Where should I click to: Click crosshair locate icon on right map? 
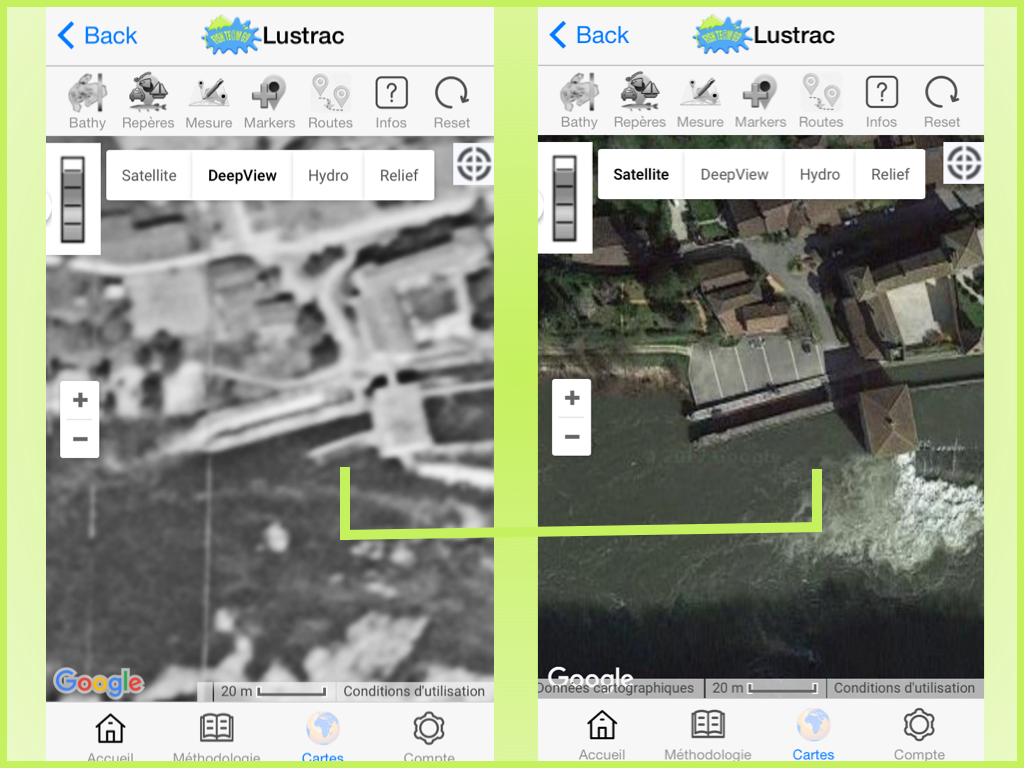964,163
